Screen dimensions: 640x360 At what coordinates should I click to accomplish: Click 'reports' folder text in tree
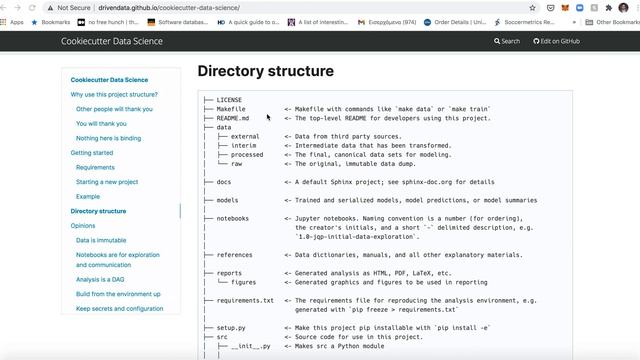(x=229, y=273)
